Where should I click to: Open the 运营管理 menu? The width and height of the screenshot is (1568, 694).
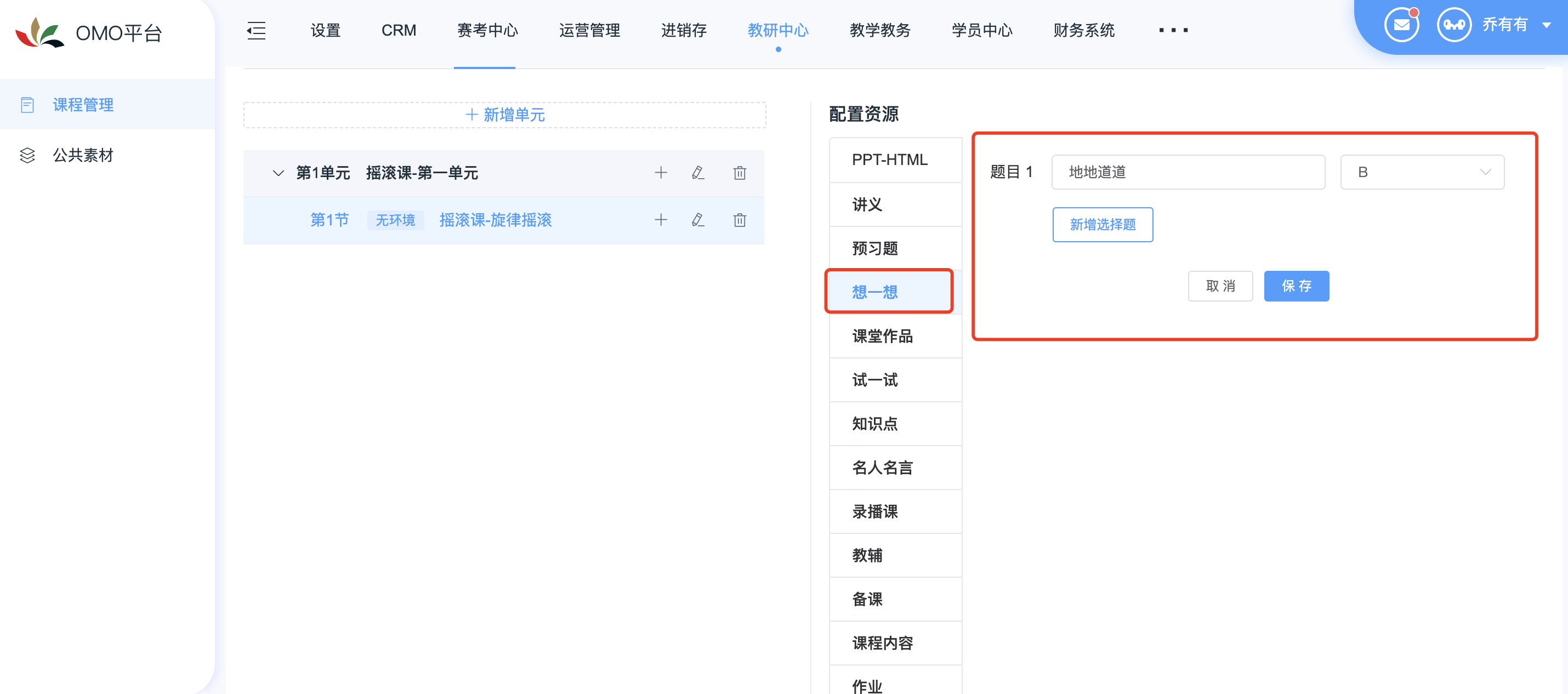589,31
